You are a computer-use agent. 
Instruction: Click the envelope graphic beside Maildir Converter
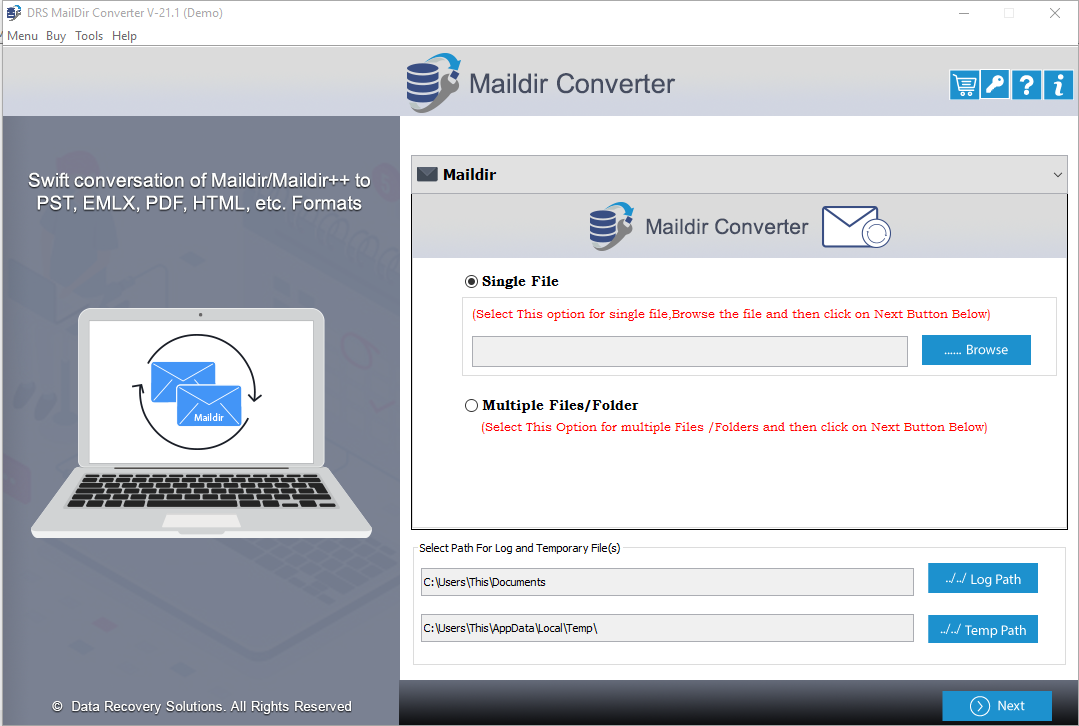click(855, 227)
